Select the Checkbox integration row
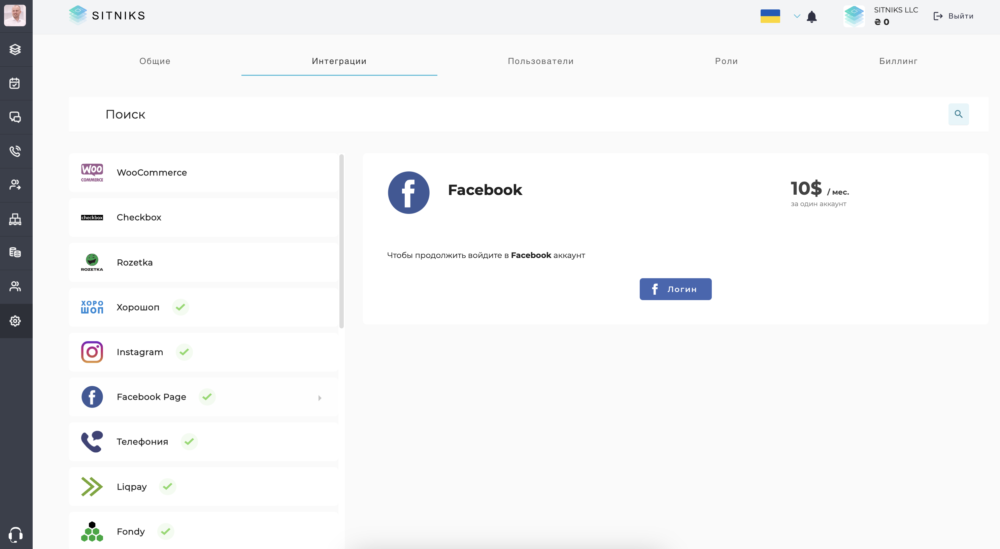This screenshot has width=1000, height=549. coord(203,217)
